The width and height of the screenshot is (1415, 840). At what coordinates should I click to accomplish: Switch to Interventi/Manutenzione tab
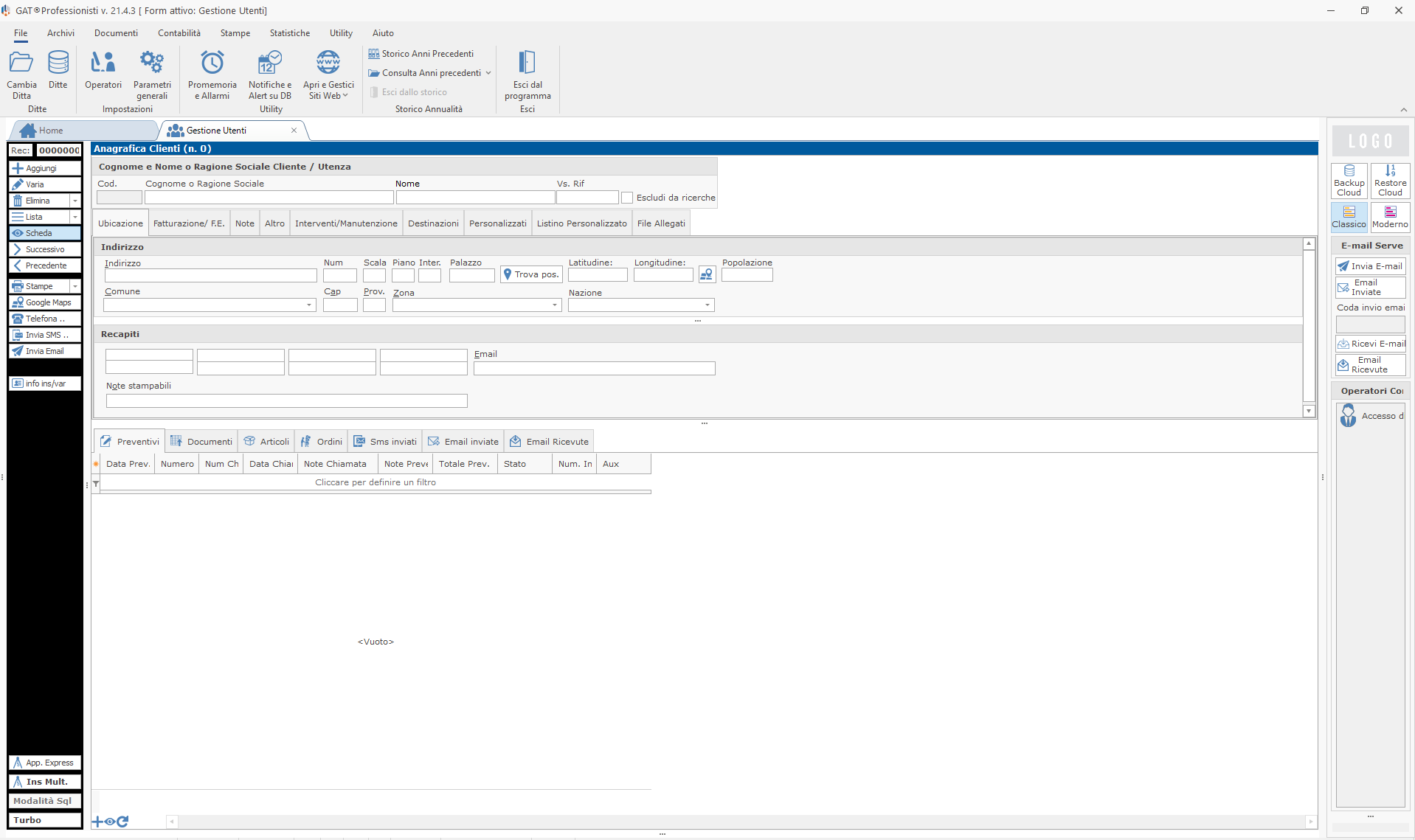(x=346, y=223)
